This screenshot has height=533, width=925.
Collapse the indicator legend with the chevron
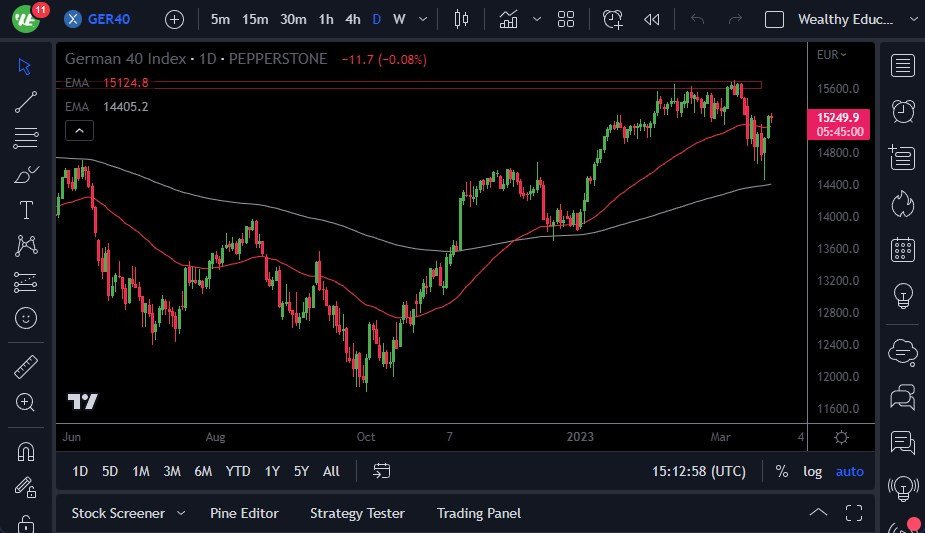pyautogui.click(x=79, y=130)
